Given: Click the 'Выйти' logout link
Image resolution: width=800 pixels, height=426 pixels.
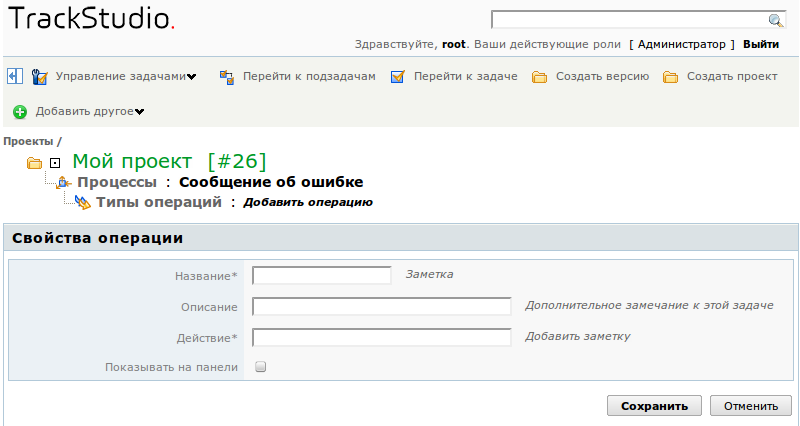Looking at the screenshot, I should pos(761,44).
